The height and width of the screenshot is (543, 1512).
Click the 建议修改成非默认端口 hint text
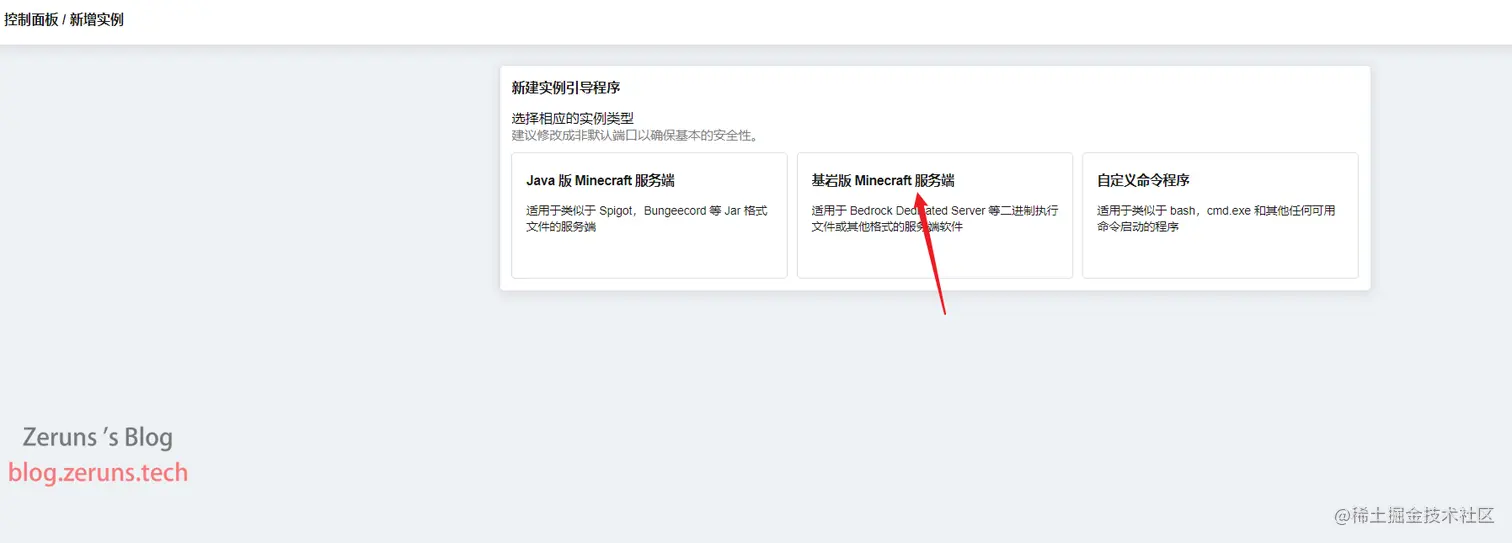click(635, 135)
